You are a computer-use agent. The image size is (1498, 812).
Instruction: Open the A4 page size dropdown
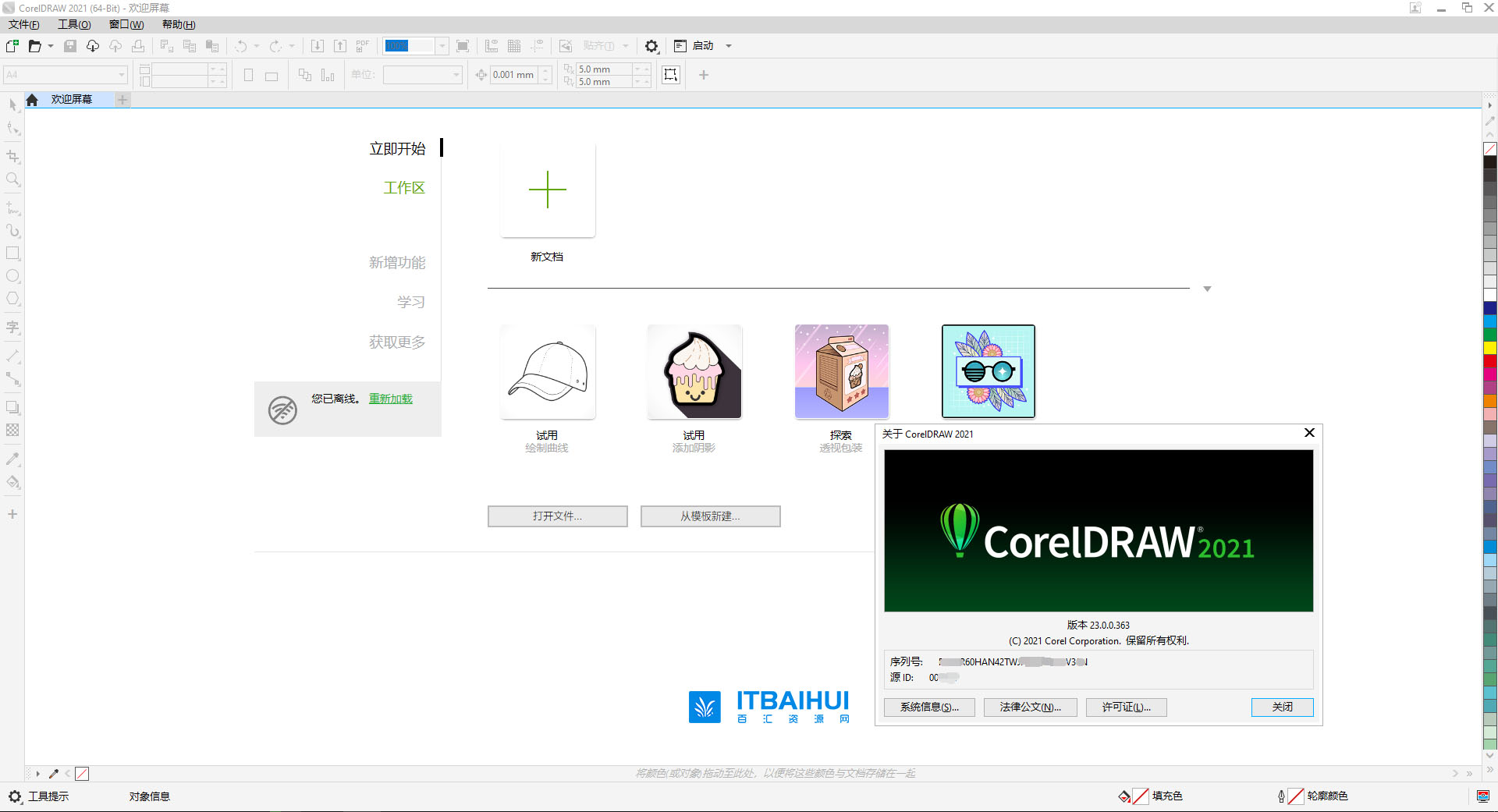(122, 75)
